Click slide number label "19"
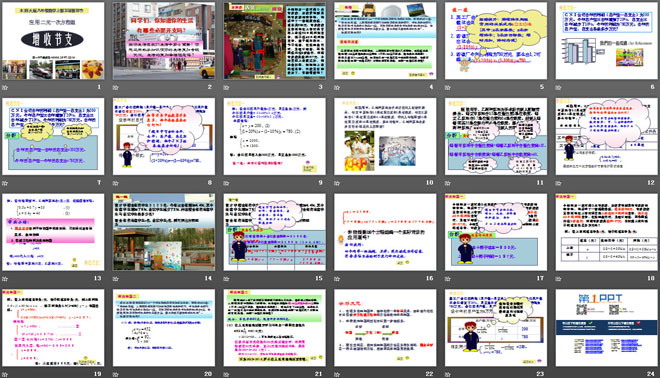Image resolution: width=660 pixels, height=378 pixels. (97, 373)
